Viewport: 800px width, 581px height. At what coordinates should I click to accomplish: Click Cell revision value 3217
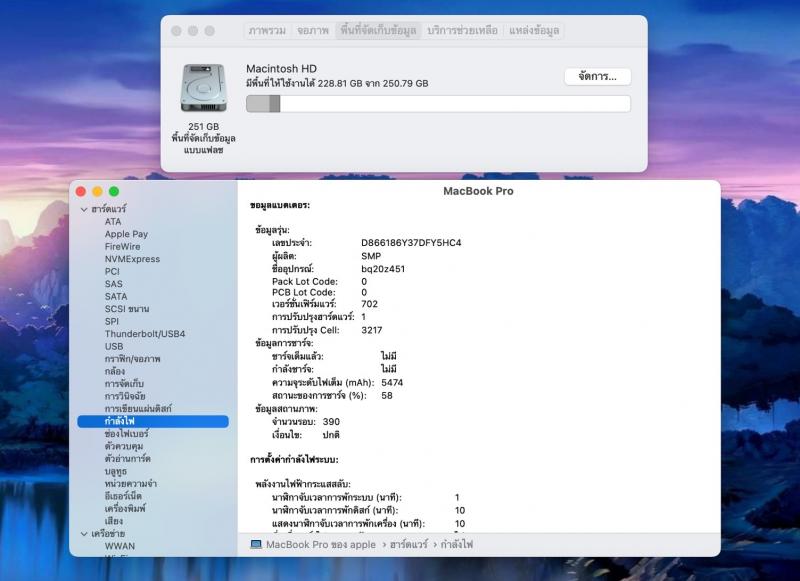coord(371,330)
